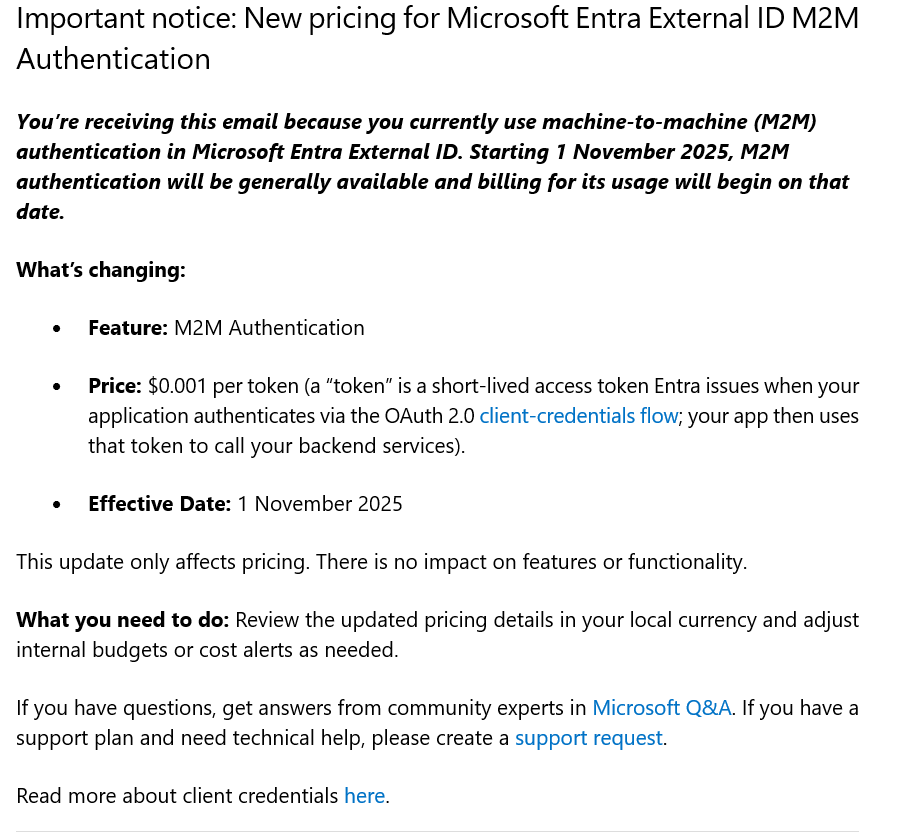
Task: Click the bullet point beside Feature
Action: (x=57, y=329)
